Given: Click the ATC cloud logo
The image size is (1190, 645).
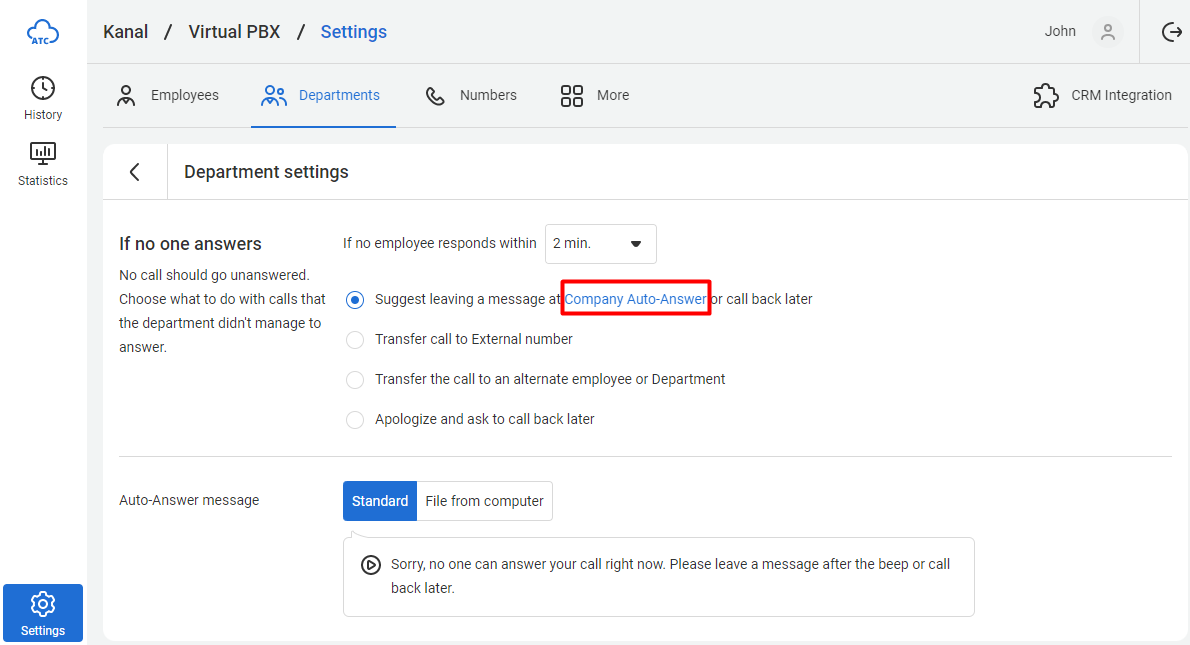Looking at the screenshot, I should (43, 32).
